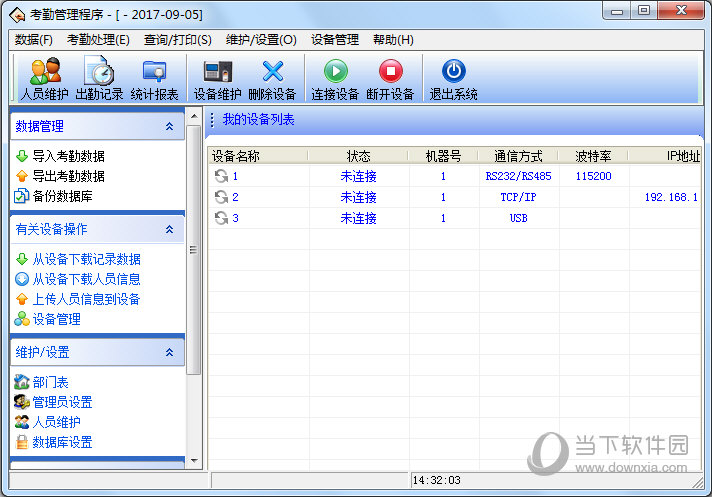Image resolution: width=712 pixels, height=497 pixels.
Task: Collapse the 维护/设置 panel
Action: [x=169, y=352]
